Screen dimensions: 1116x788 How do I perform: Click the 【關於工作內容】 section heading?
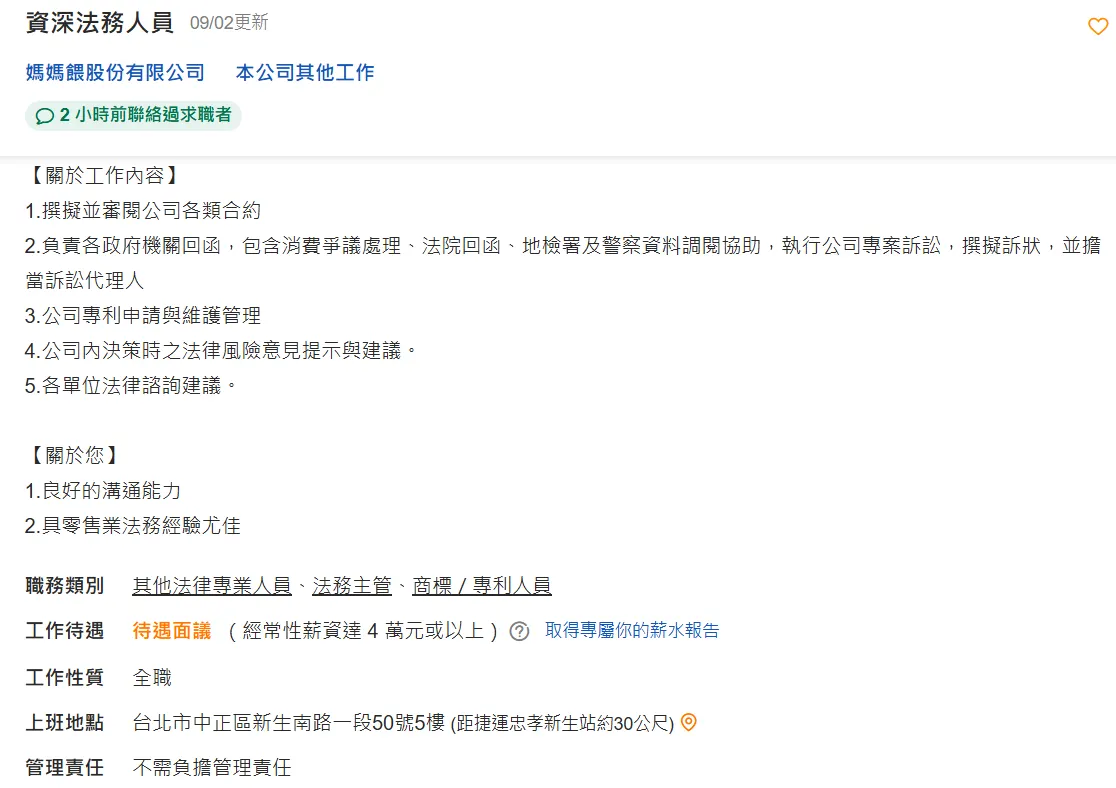(x=103, y=176)
